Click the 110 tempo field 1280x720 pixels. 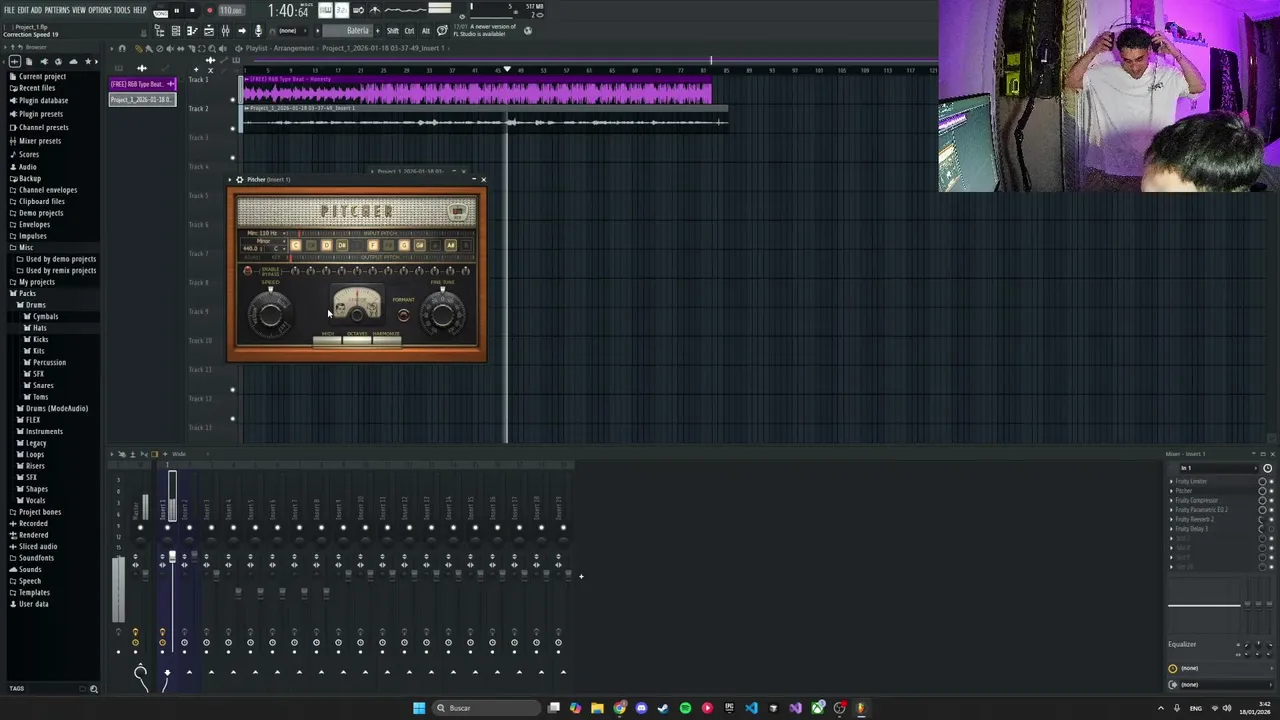(231, 10)
